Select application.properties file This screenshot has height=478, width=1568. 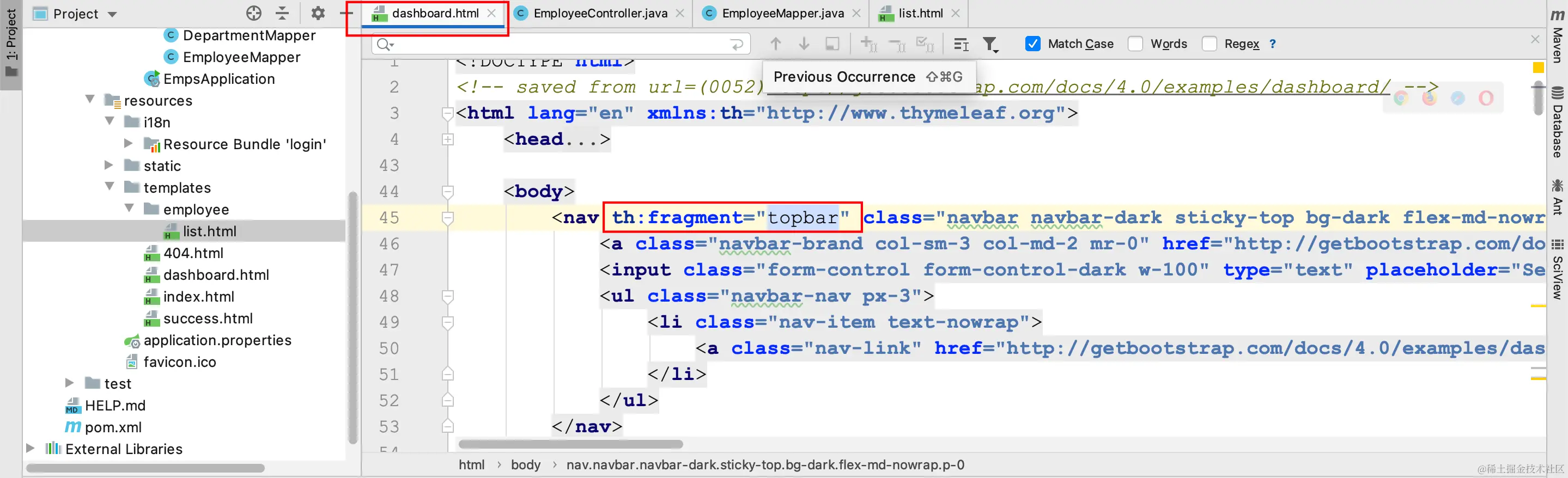pos(217,340)
